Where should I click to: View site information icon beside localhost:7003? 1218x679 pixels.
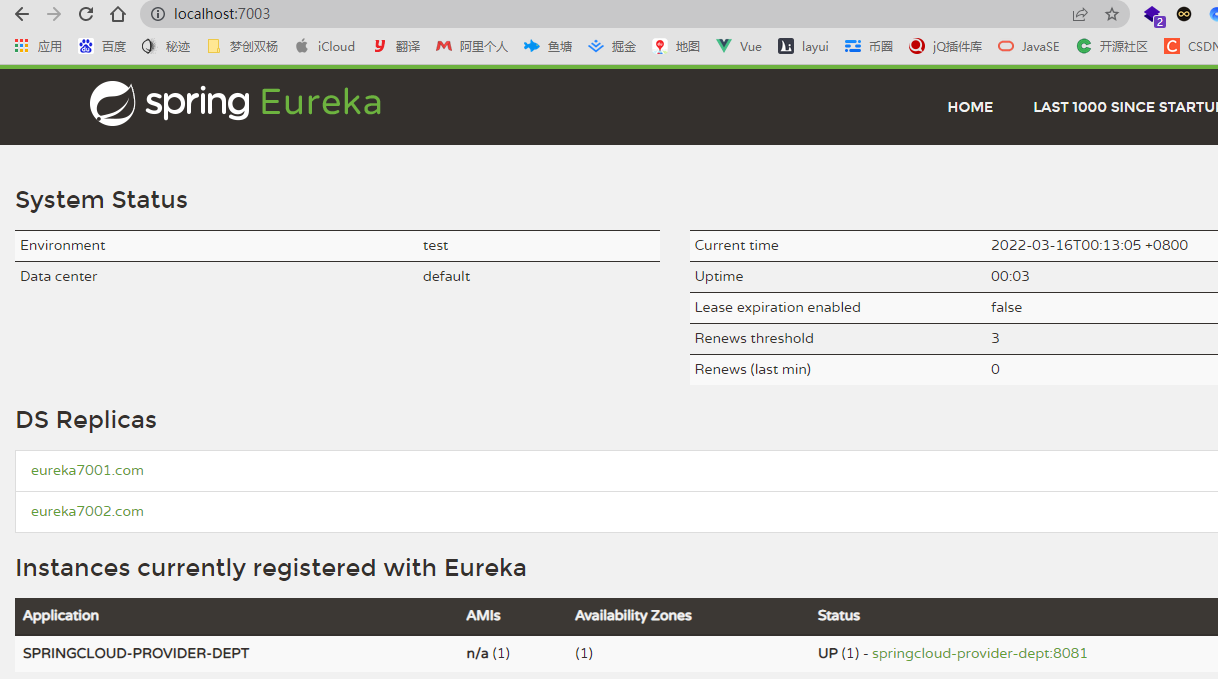coord(157,14)
